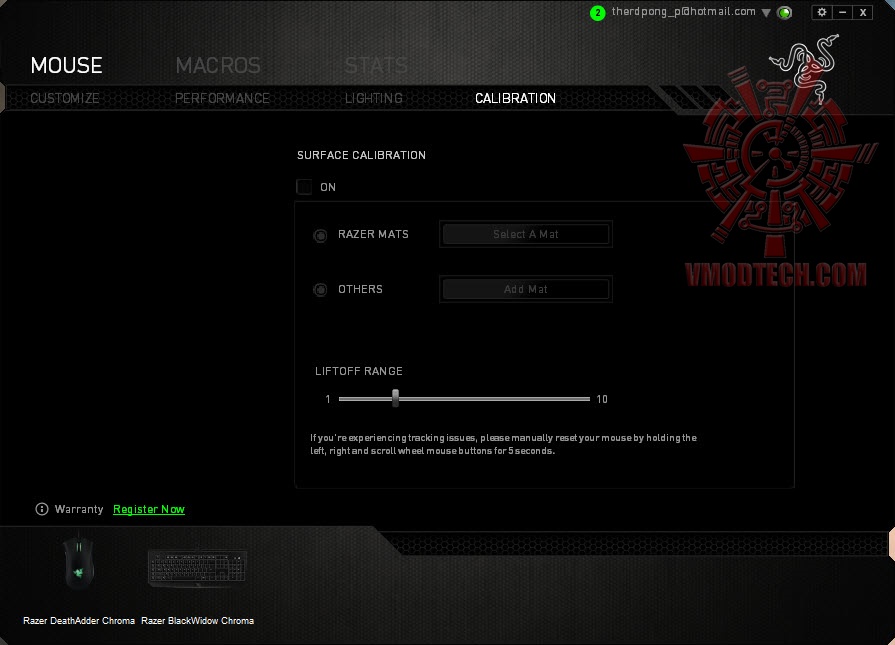
Task: Select the Razer DeathAdder Chroma mouse thumbnail
Action: (x=79, y=562)
